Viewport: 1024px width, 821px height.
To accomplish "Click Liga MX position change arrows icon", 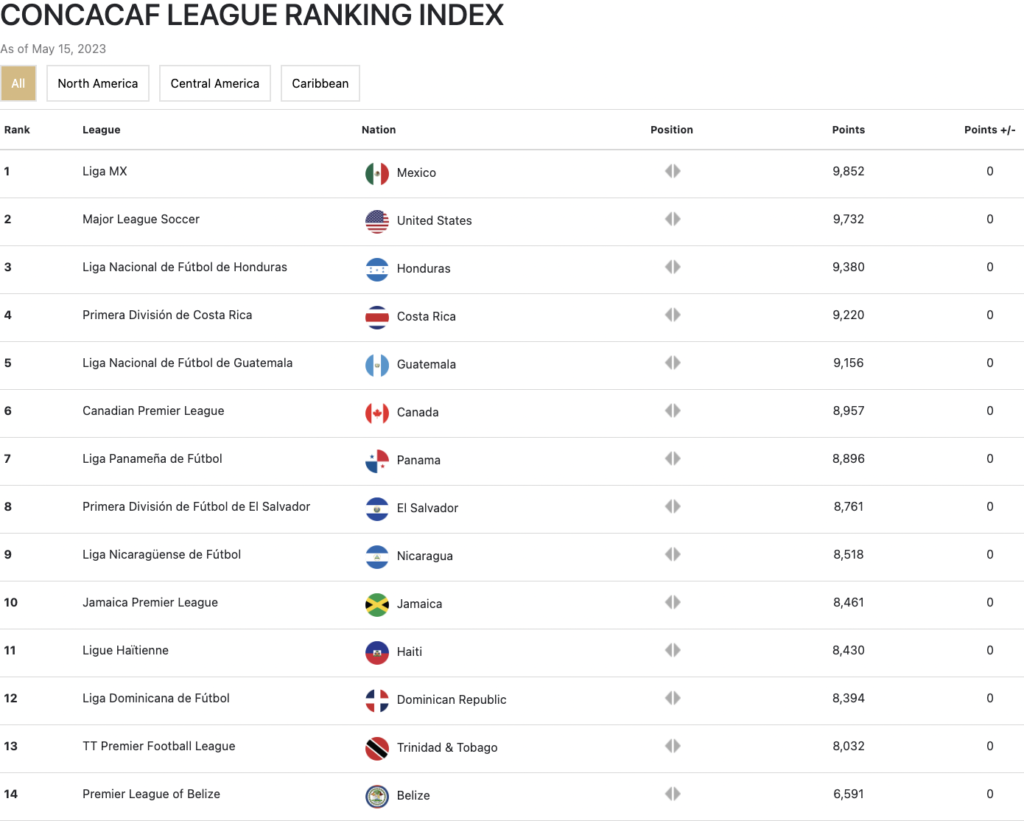I will point(673,171).
